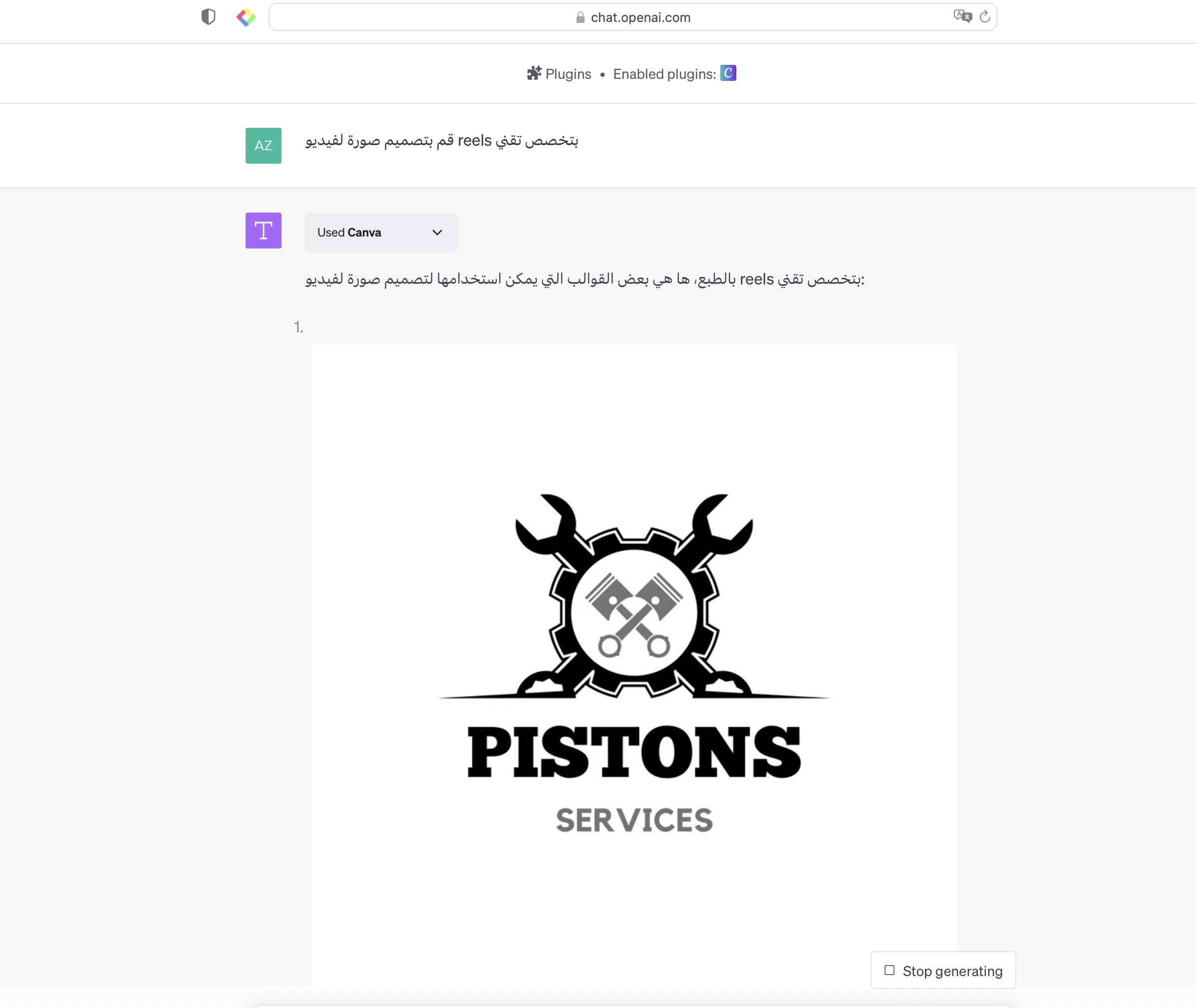Image resolution: width=1196 pixels, height=1008 pixels.
Task: Click the purple T assistant avatar
Action: pyautogui.click(x=264, y=230)
